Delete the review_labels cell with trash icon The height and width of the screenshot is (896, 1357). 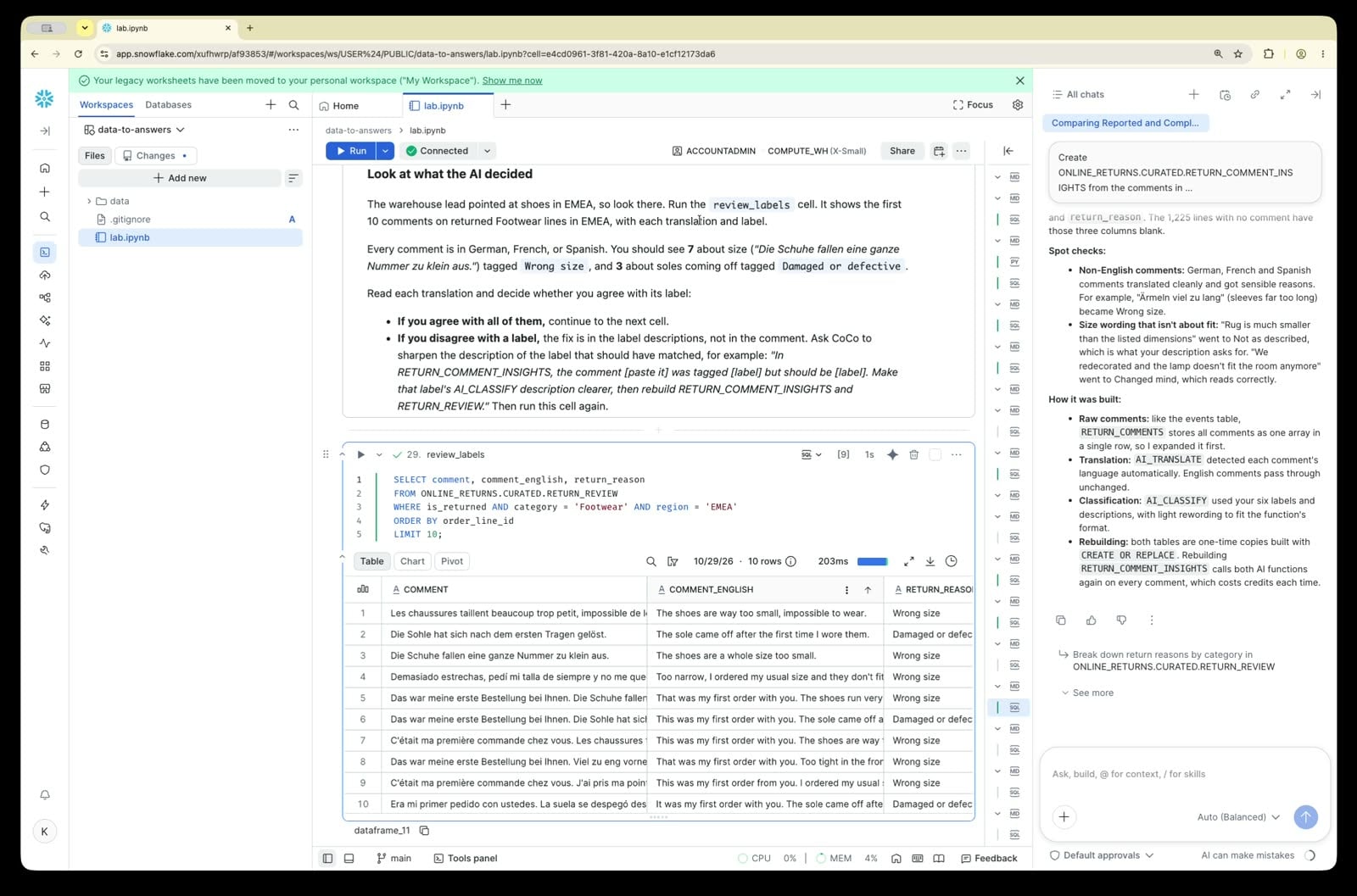coord(913,454)
